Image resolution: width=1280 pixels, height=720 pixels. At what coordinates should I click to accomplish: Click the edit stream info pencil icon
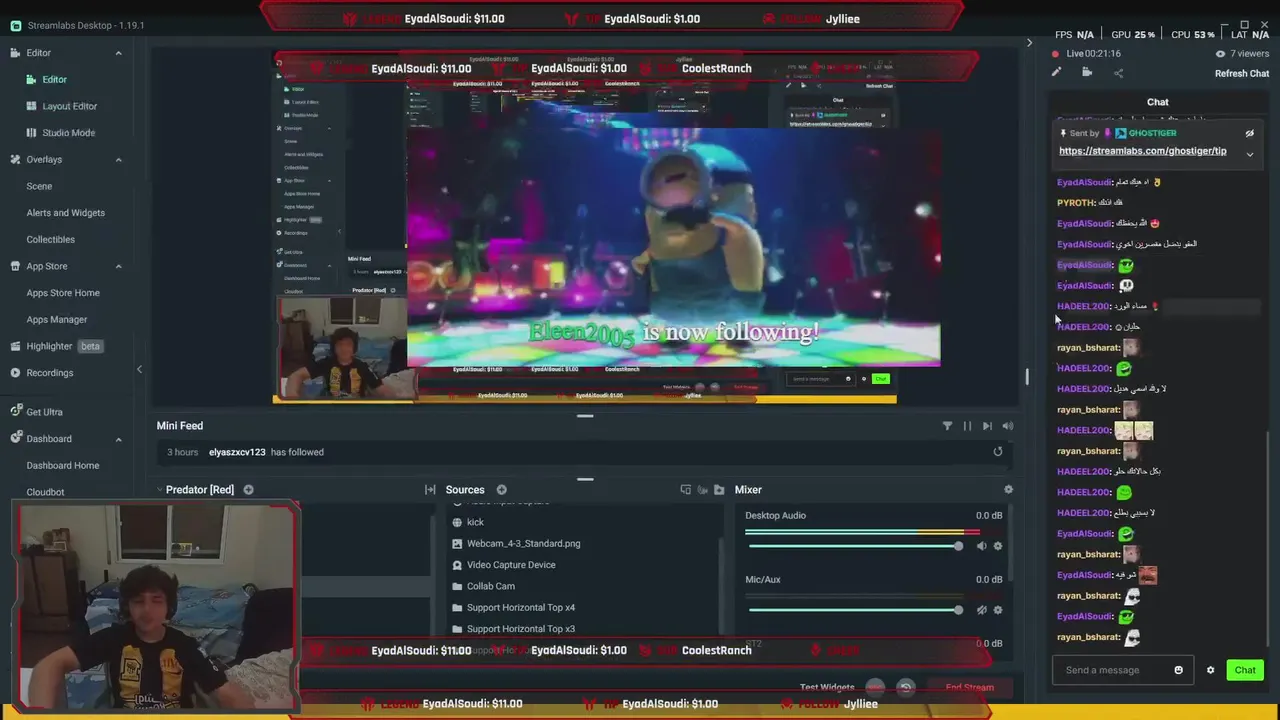(x=1056, y=72)
